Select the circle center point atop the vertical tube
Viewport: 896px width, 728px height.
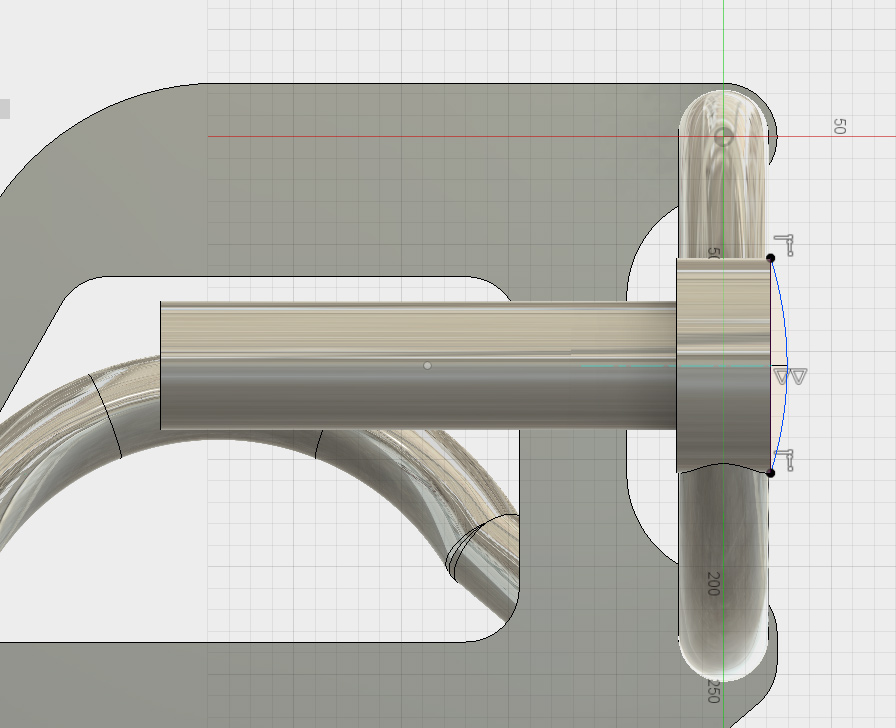click(x=724, y=135)
